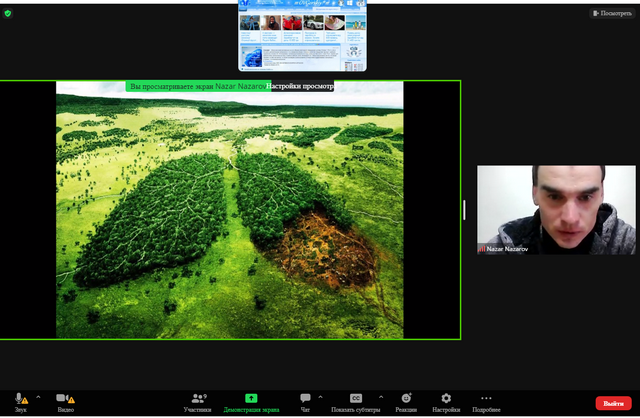
Task: Click the encryption shield icon
Action: 8,13
